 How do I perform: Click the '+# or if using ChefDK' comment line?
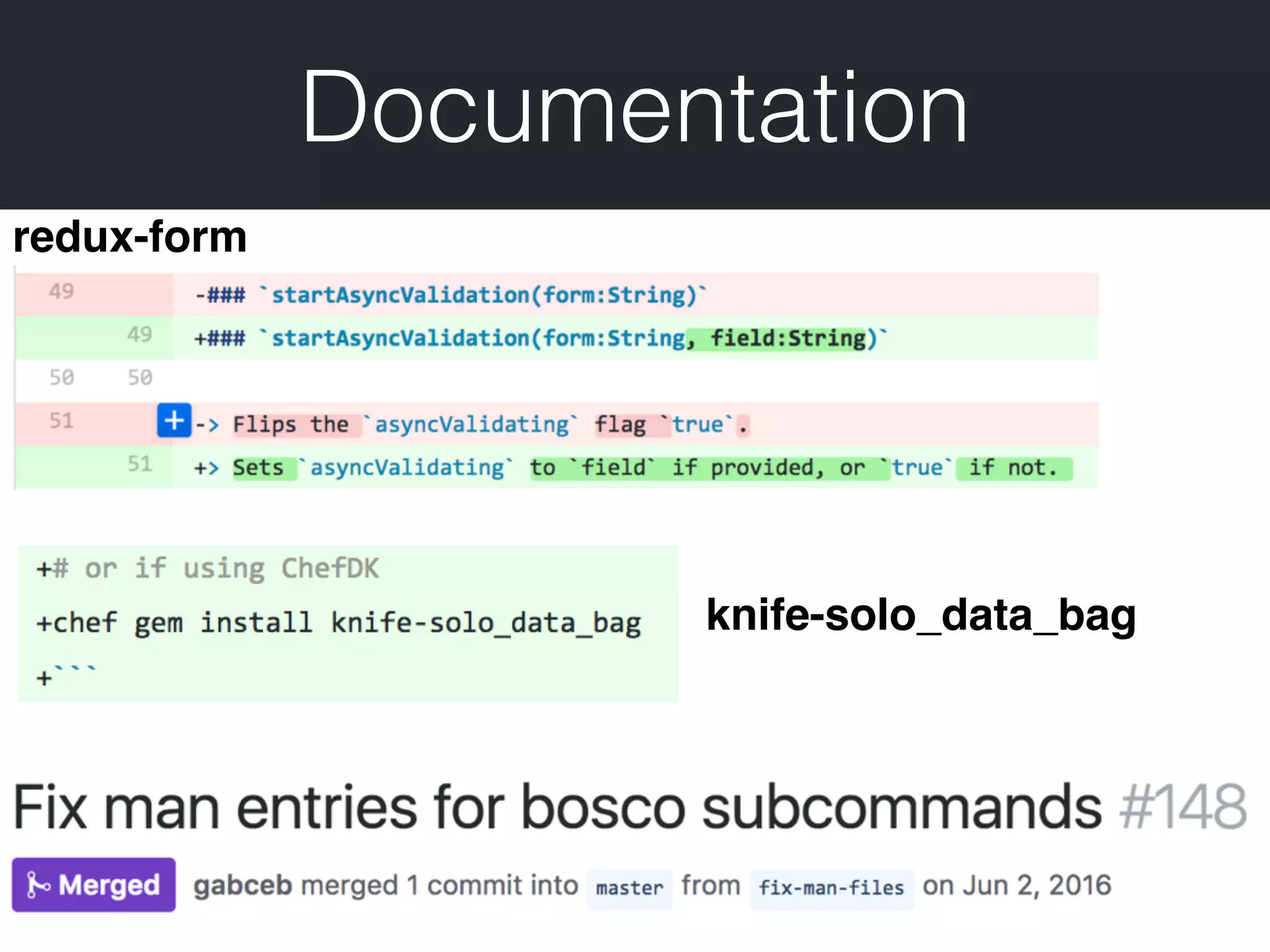(208, 568)
